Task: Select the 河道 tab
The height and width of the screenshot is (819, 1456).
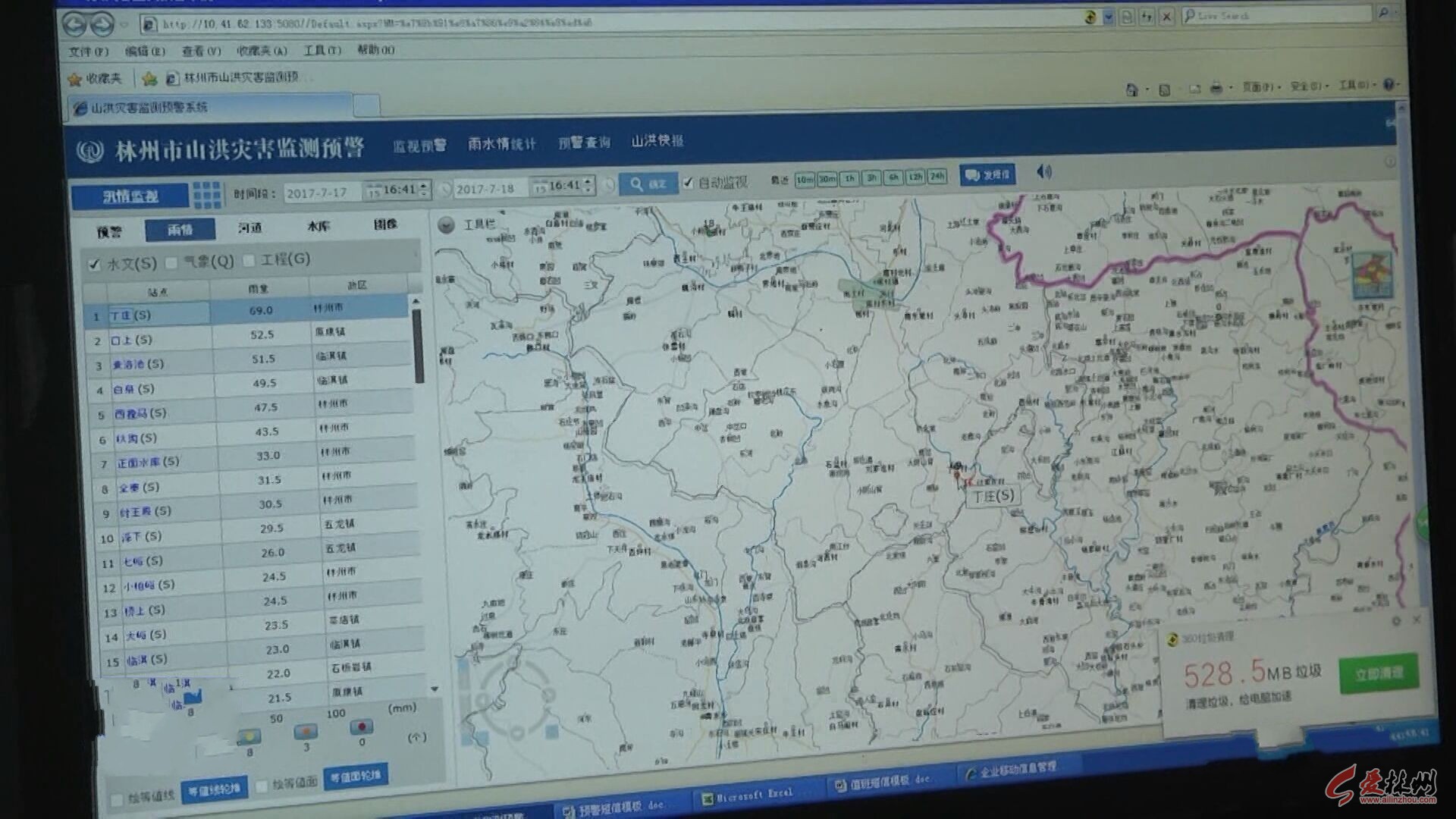Action: coord(249,227)
